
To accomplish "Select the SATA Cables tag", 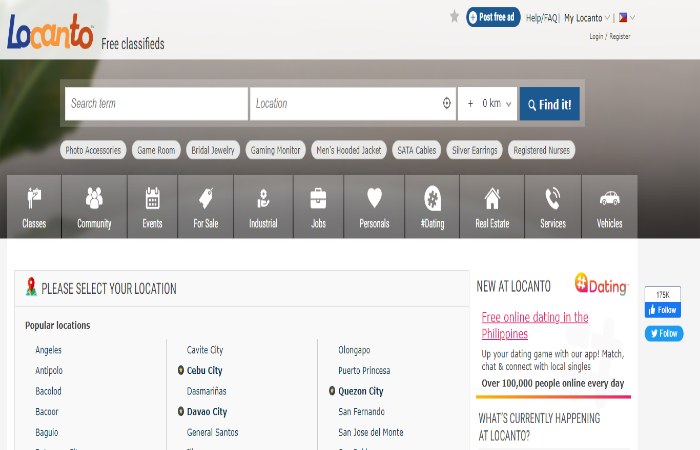I will pyautogui.click(x=417, y=150).
